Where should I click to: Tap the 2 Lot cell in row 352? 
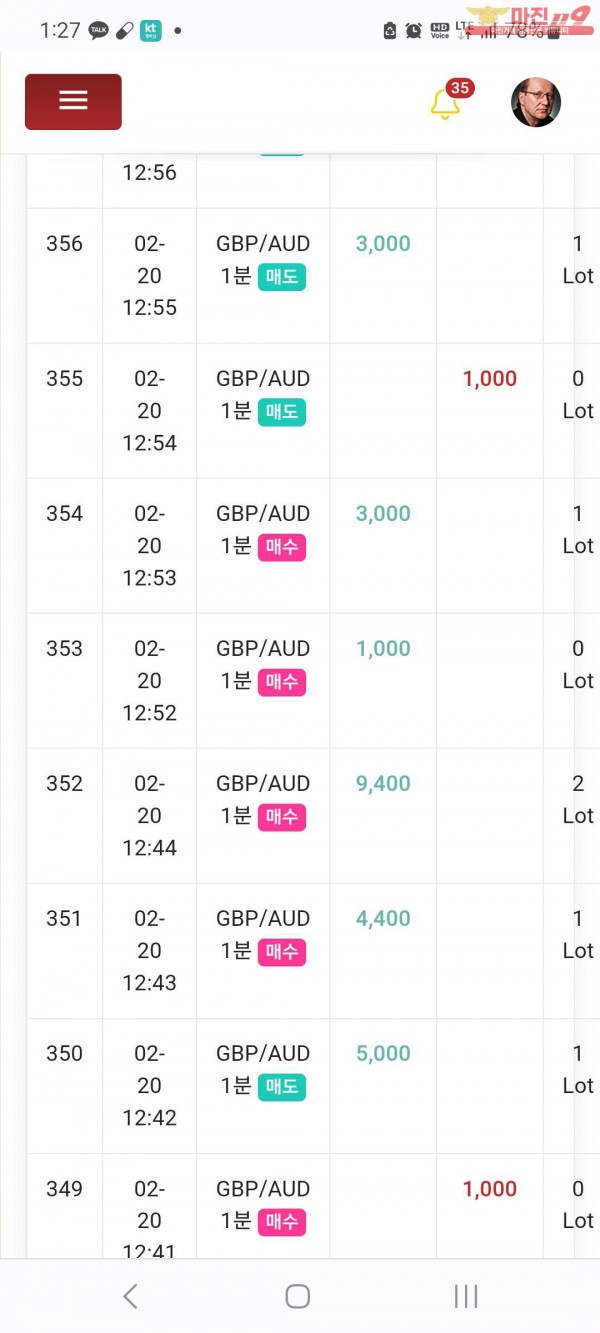coord(577,799)
